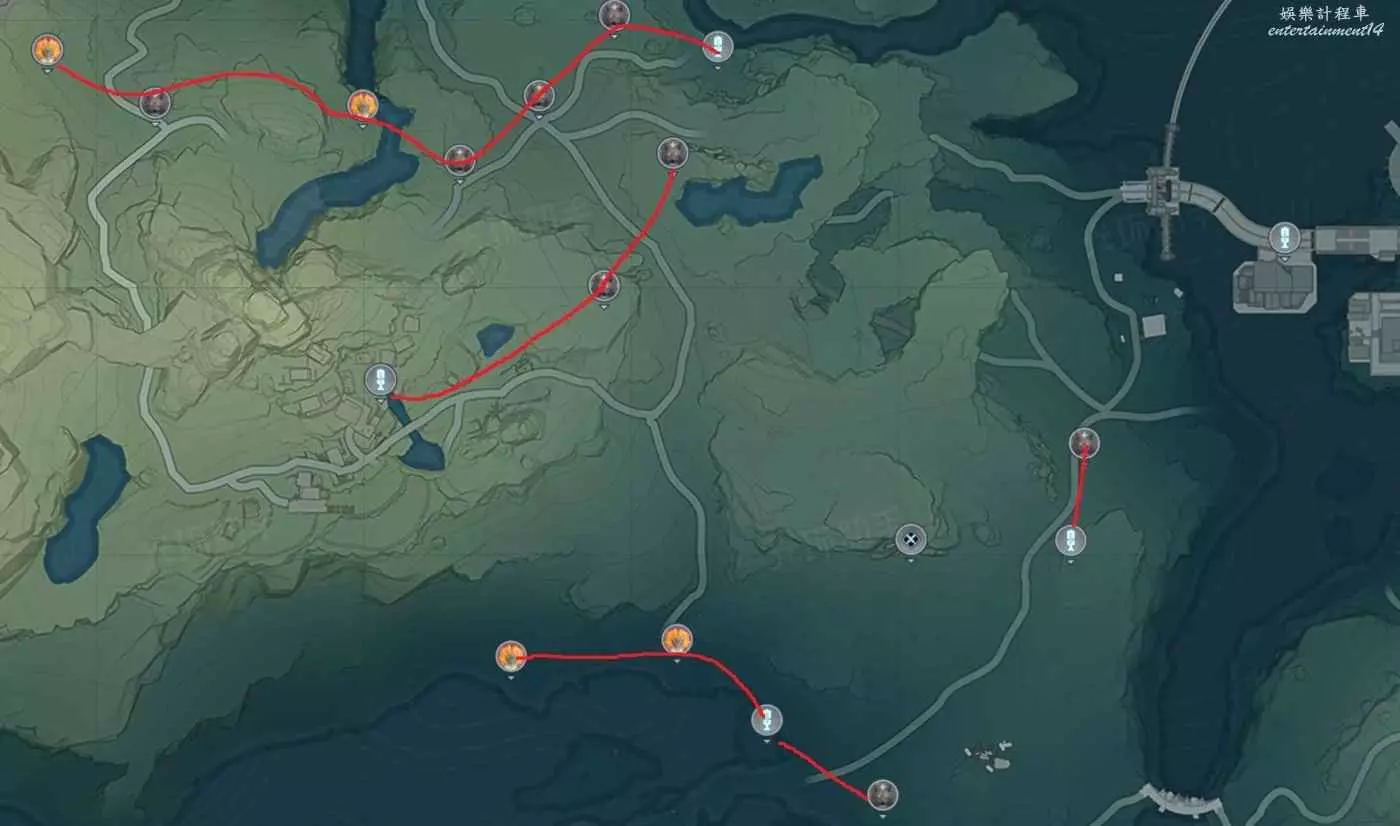Select the enemy marker at the red arrow tip
The height and width of the screenshot is (826, 1400).
point(1084,442)
